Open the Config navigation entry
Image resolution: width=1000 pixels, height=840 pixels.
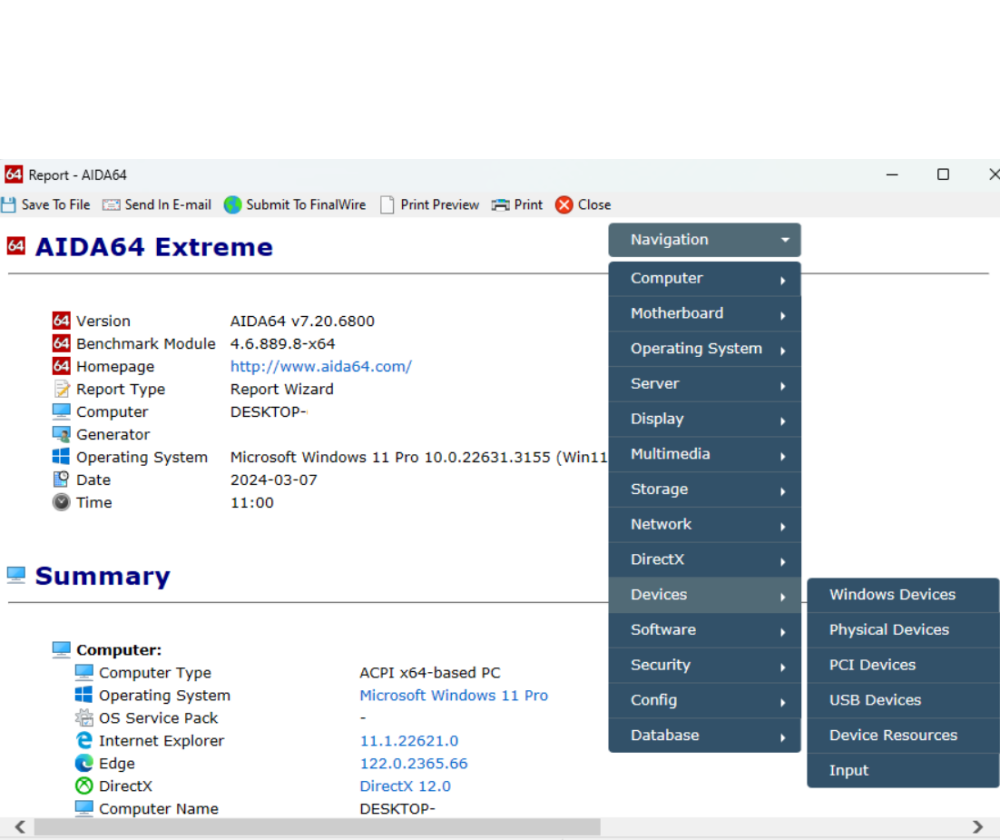click(704, 700)
